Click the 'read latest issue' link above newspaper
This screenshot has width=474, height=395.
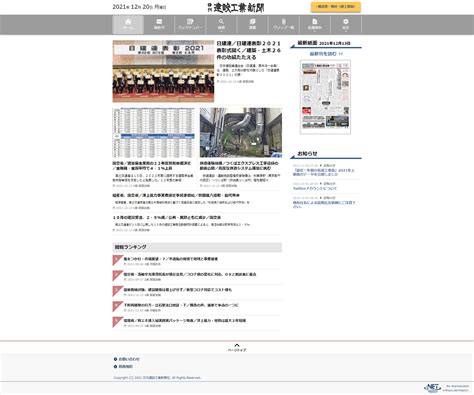(x=326, y=54)
